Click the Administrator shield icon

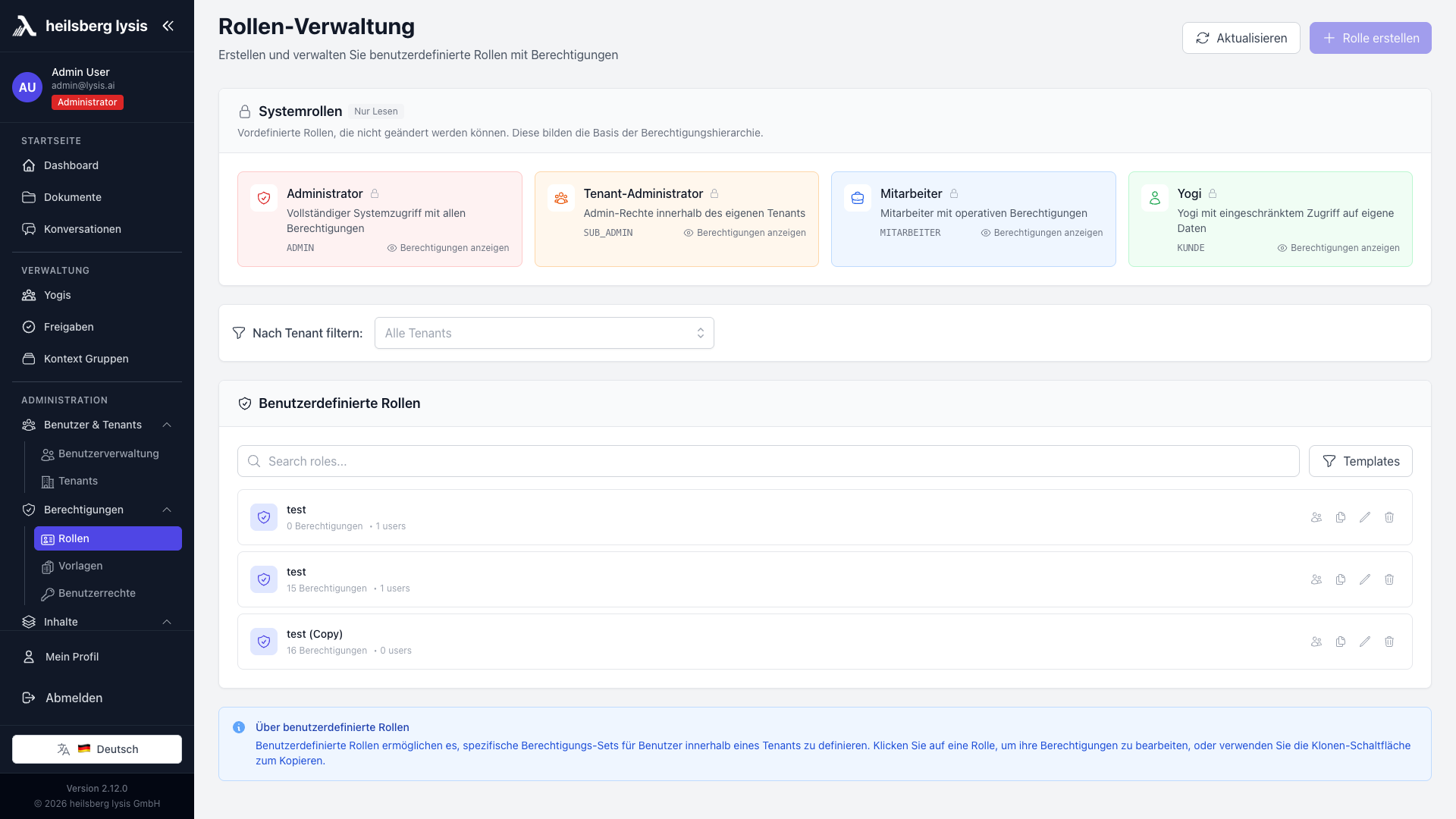pos(264,198)
